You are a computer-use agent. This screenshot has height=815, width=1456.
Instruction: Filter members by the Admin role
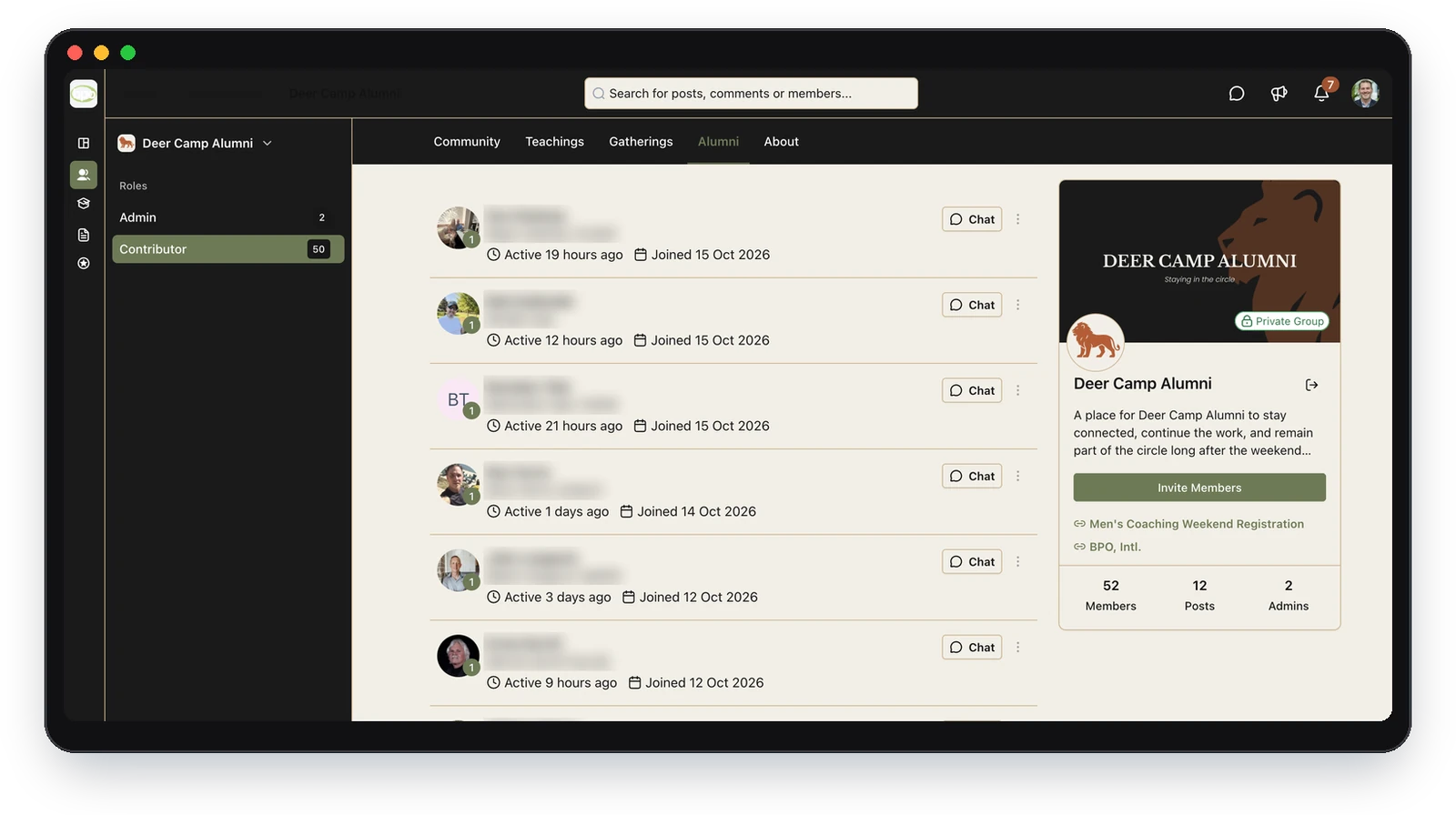pyautogui.click(x=227, y=217)
